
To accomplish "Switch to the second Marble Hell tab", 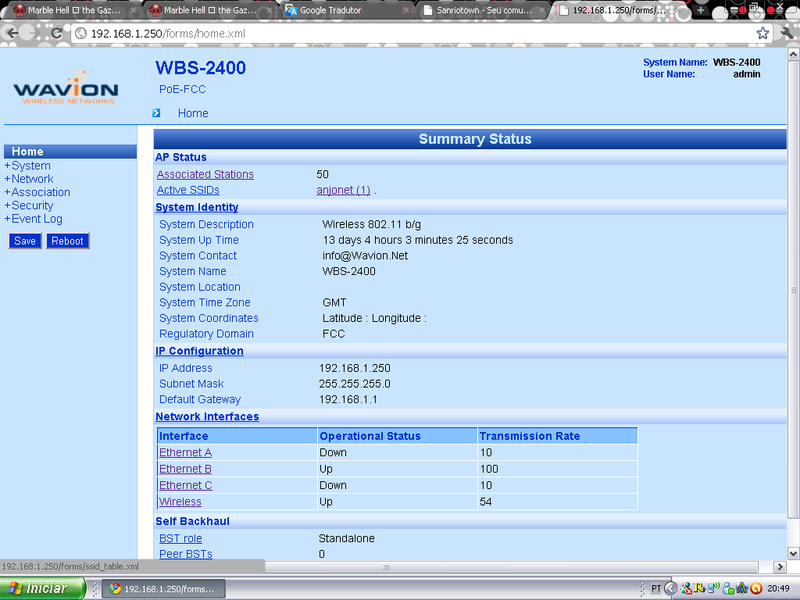I will coord(209,10).
